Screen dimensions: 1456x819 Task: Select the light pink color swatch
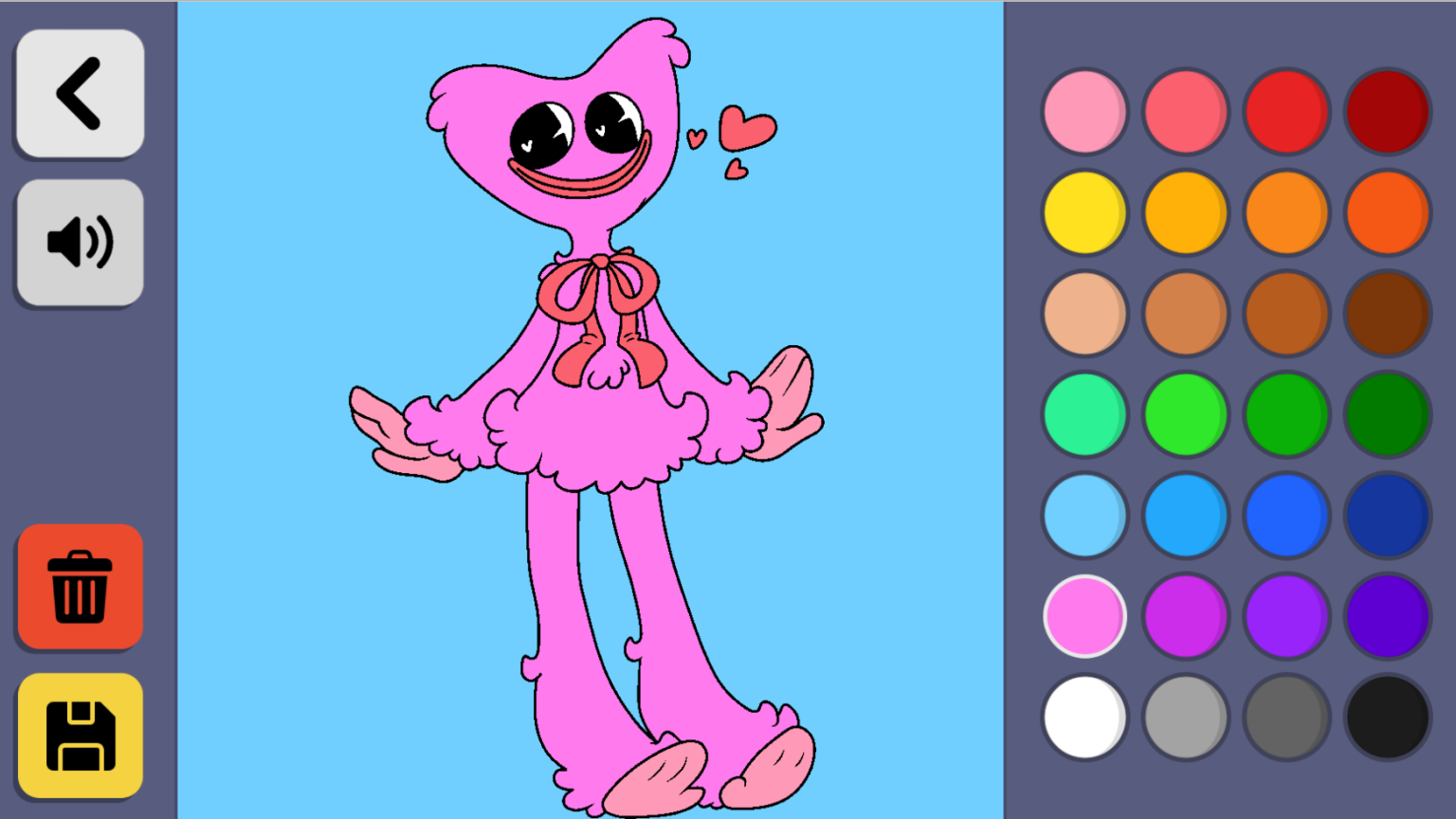(1084, 112)
